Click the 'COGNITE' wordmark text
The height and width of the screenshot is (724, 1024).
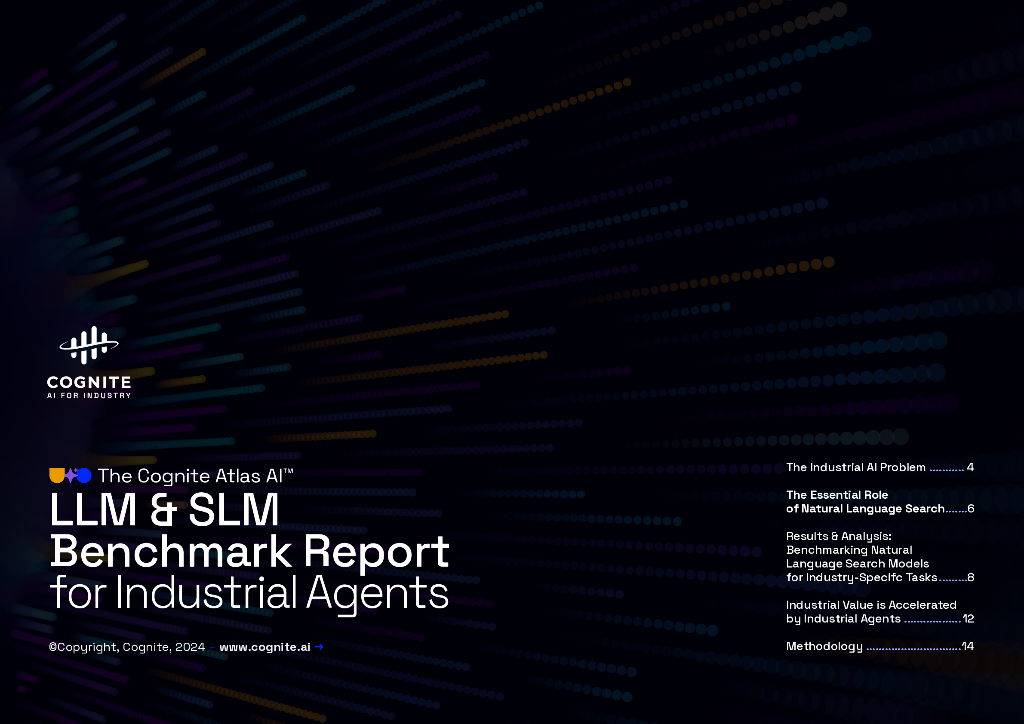(x=89, y=382)
